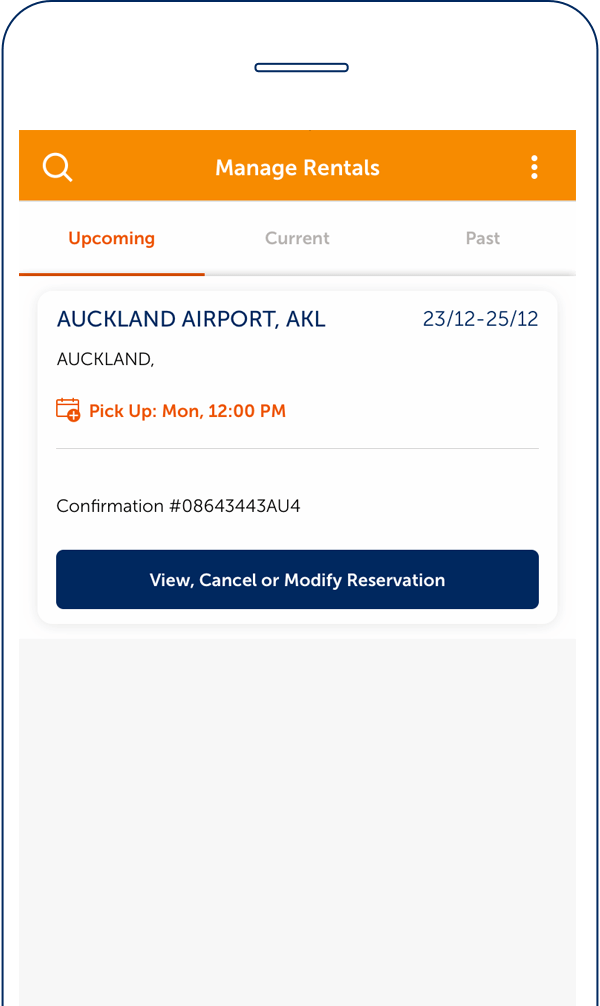Click confirmation number #08643443AU4

click(x=235, y=506)
